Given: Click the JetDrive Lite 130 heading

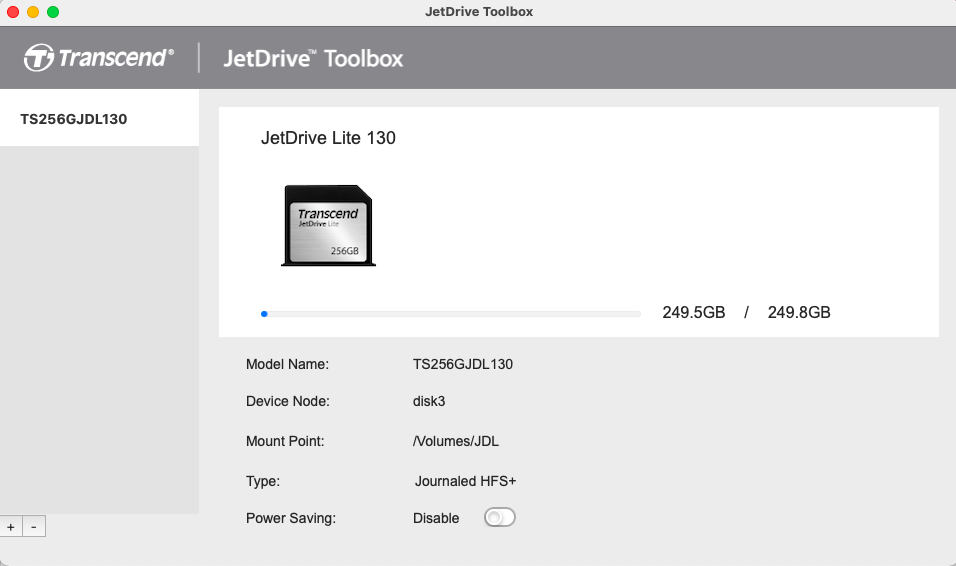Looking at the screenshot, I should 328,138.
